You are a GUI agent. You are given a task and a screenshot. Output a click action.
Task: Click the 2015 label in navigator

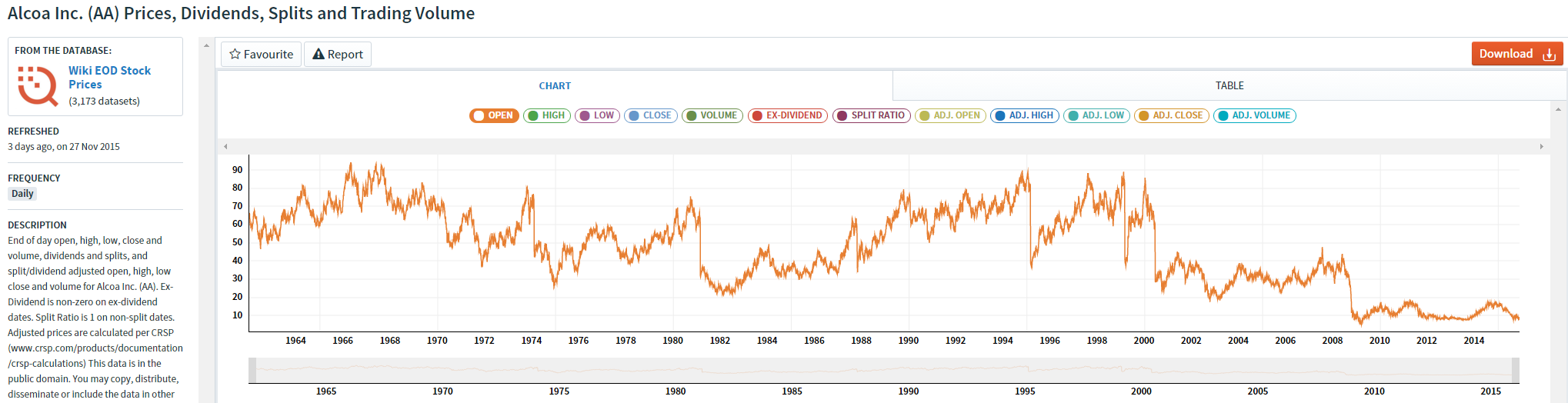[x=1490, y=391]
